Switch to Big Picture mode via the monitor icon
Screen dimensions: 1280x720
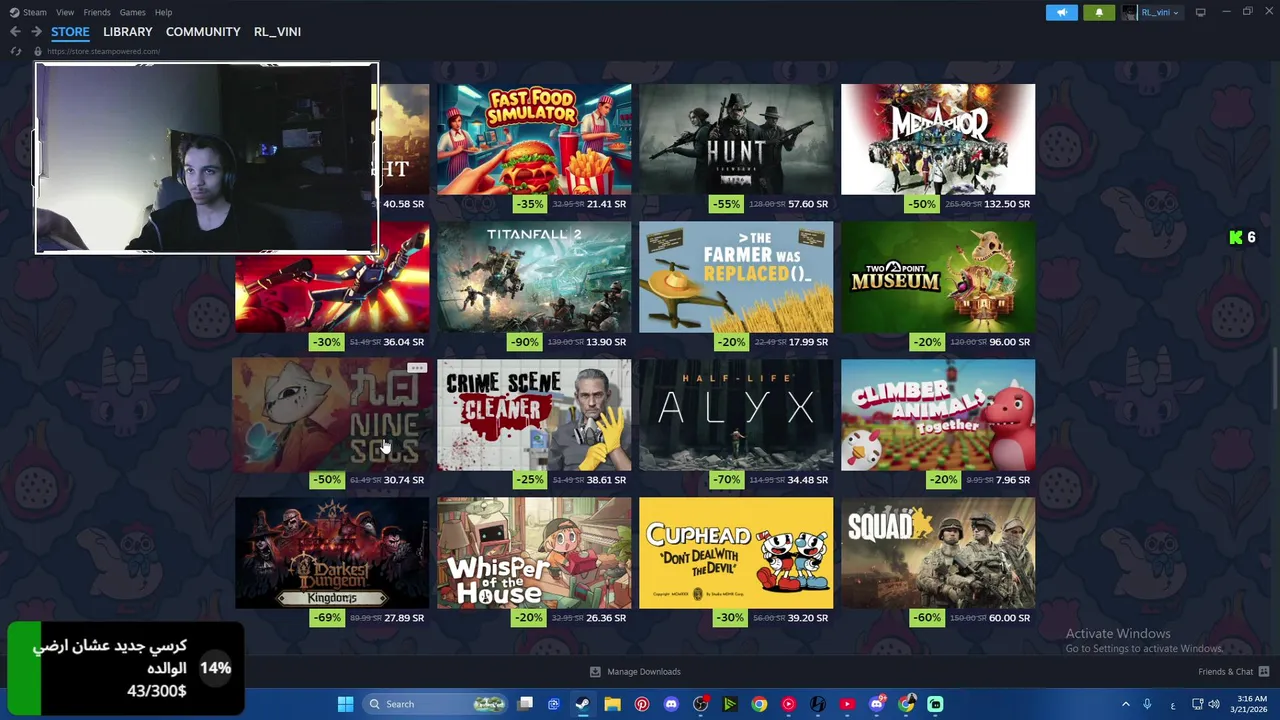coord(1201,12)
